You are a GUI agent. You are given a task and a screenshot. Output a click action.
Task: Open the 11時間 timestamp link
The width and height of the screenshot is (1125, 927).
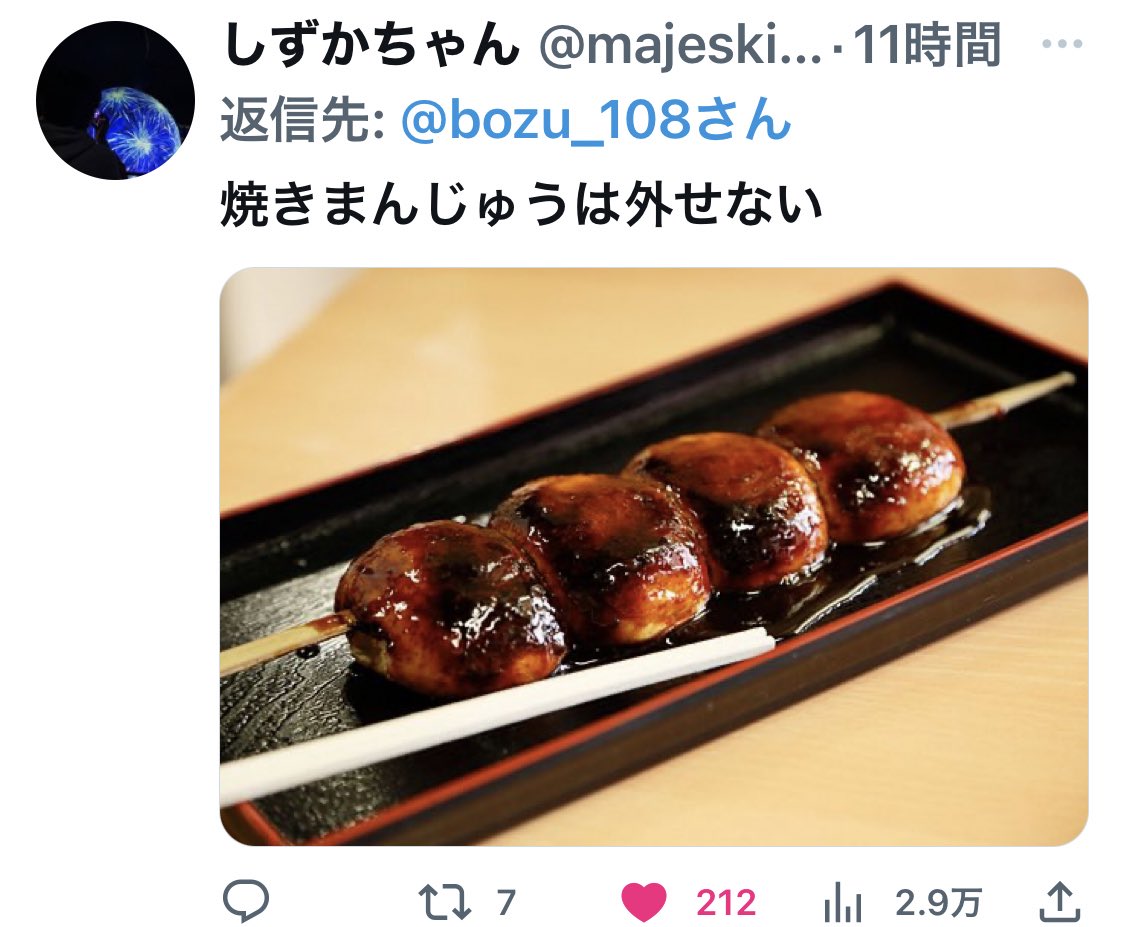pos(926,44)
